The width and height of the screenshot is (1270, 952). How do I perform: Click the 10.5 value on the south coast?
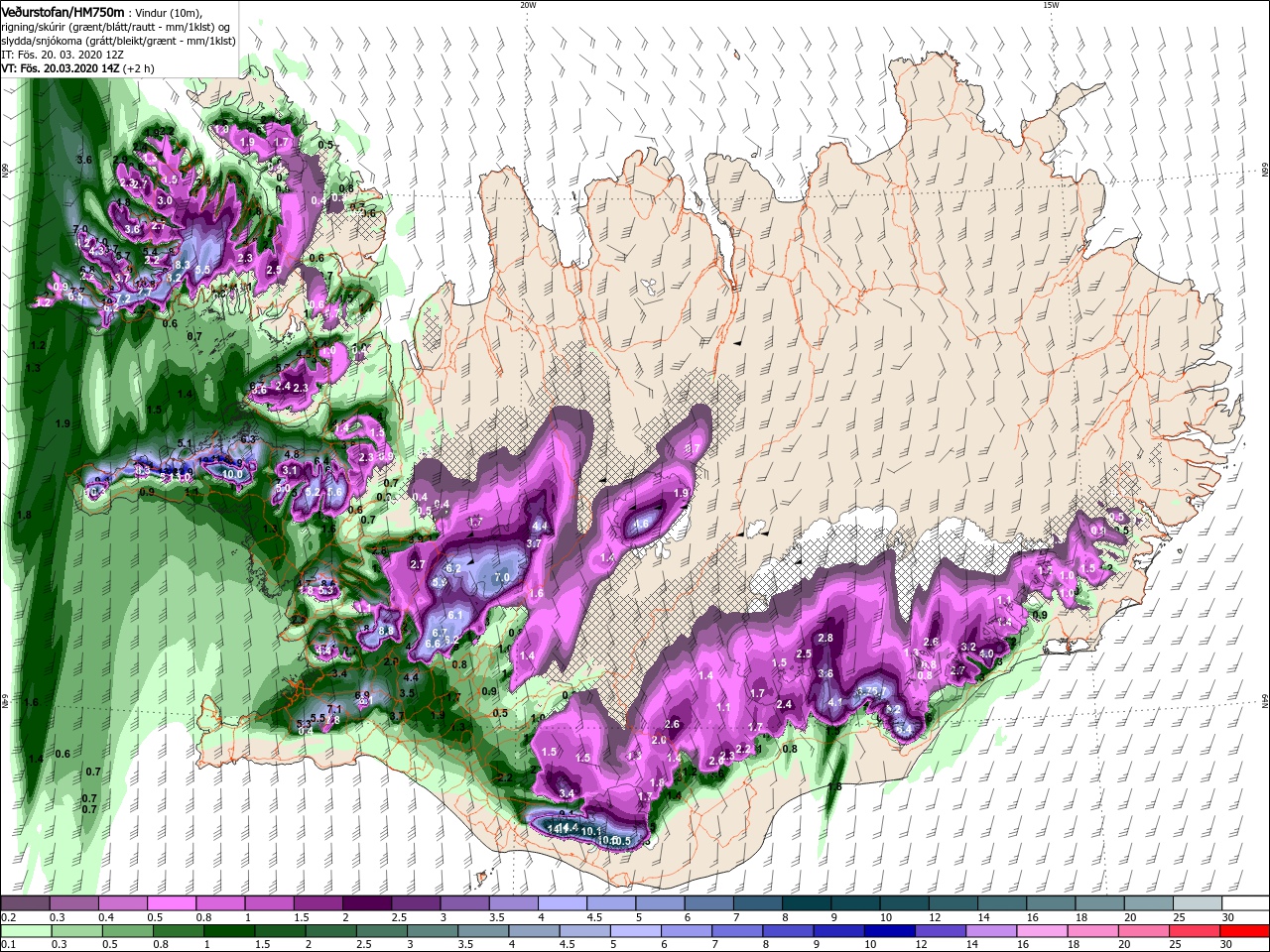(620, 841)
